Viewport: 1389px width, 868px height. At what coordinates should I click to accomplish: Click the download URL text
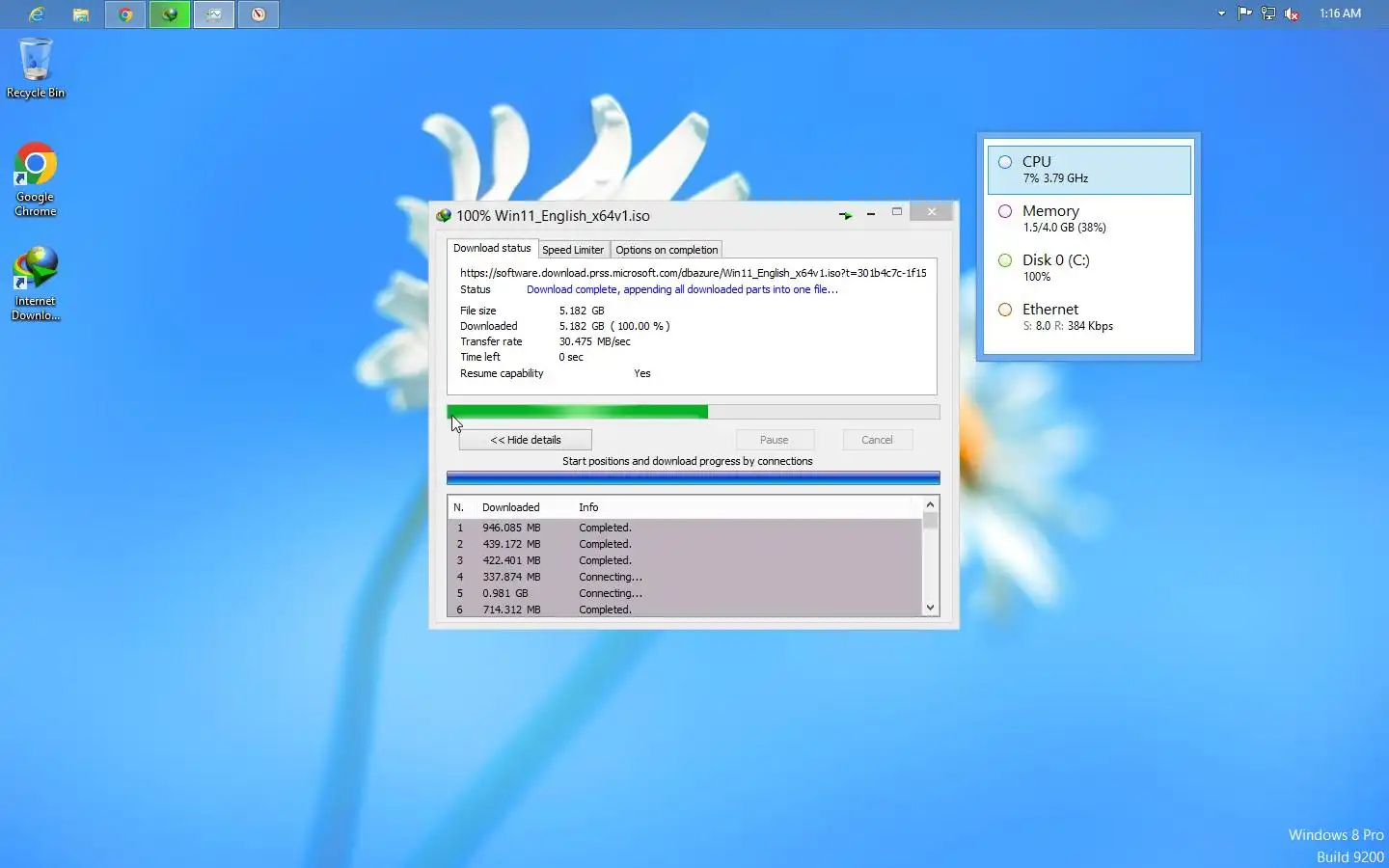pyautogui.click(x=693, y=273)
